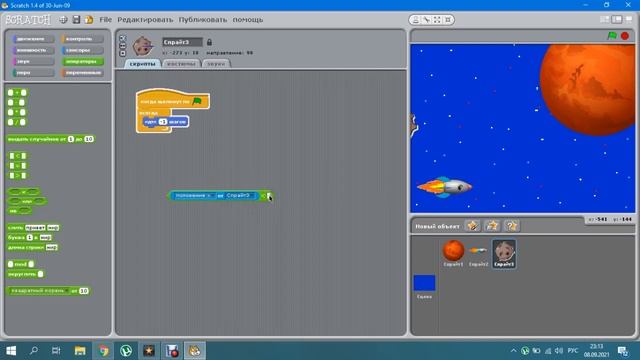This screenshot has height=360, width=640.
Task: Select the Перо blocks category
Action: tap(33, 73)
